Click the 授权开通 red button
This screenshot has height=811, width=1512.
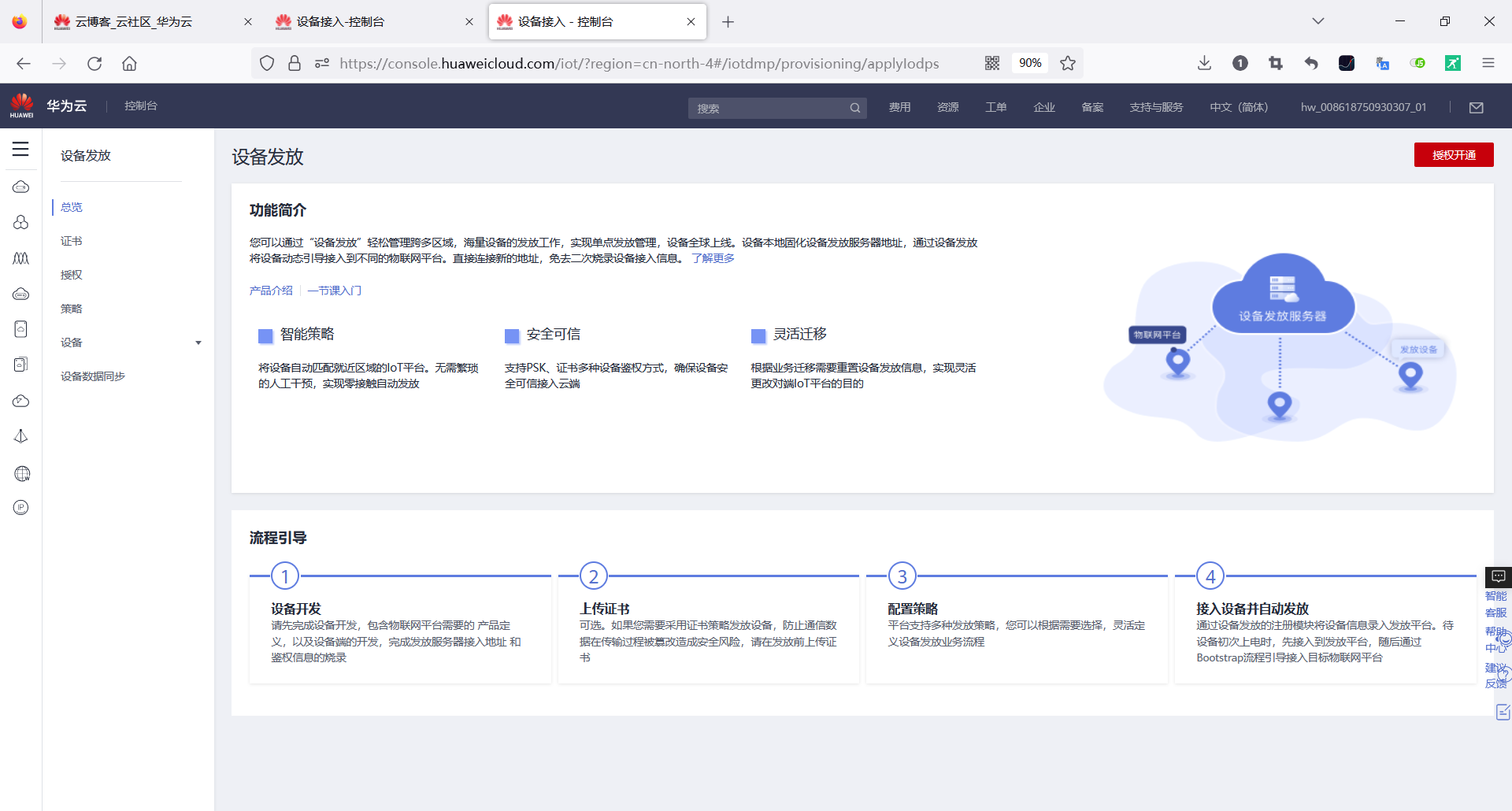[x=1453, y=154]
